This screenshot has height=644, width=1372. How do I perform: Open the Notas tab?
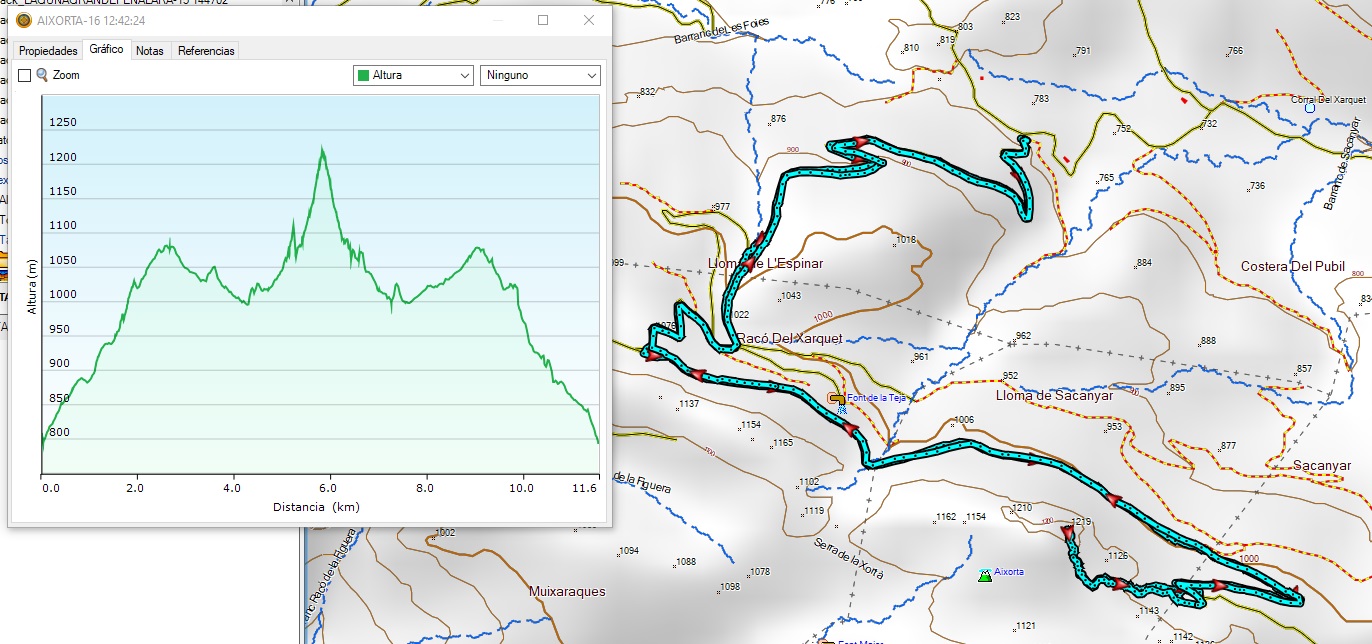(x=150, y=50)
